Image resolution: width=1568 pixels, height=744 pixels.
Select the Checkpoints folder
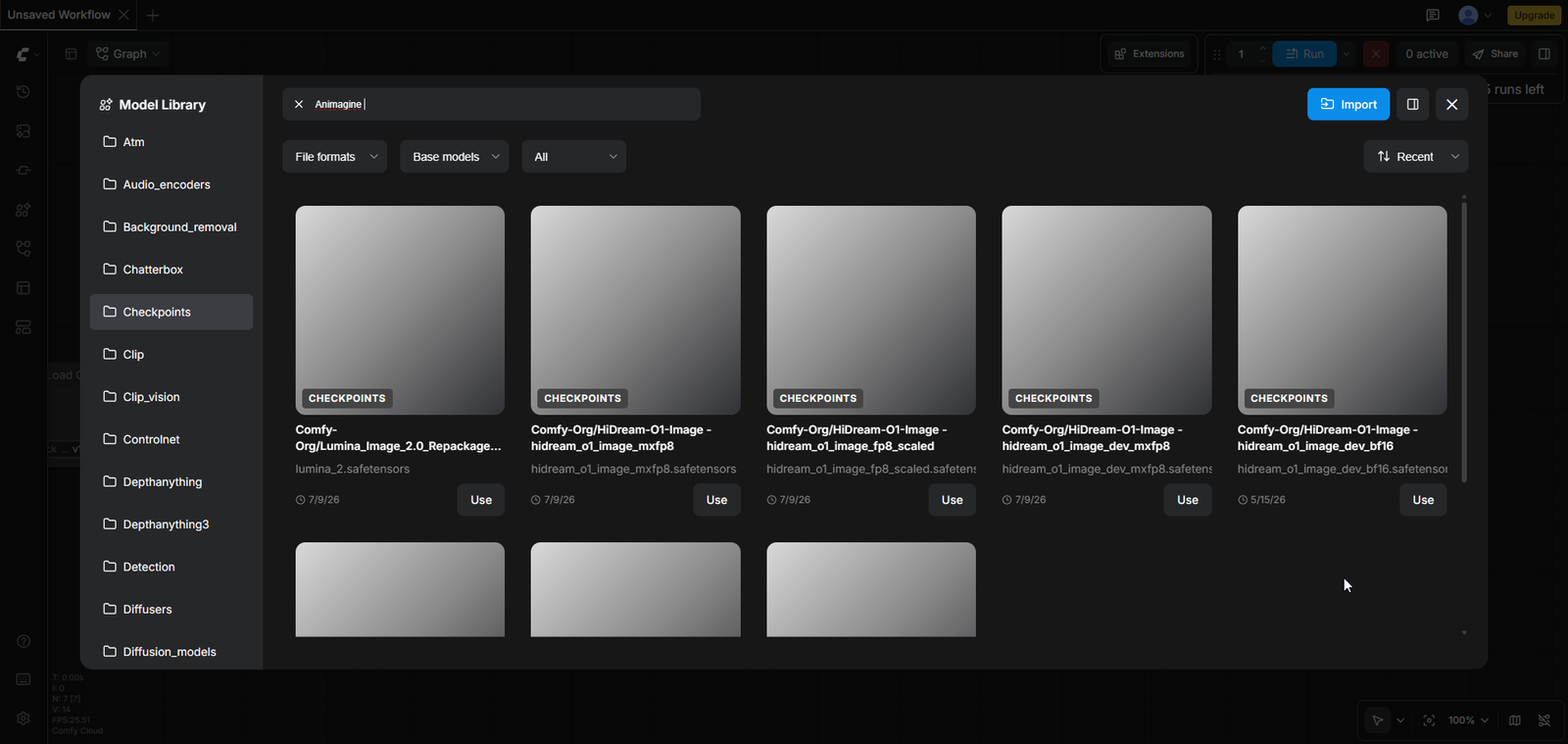171,312
